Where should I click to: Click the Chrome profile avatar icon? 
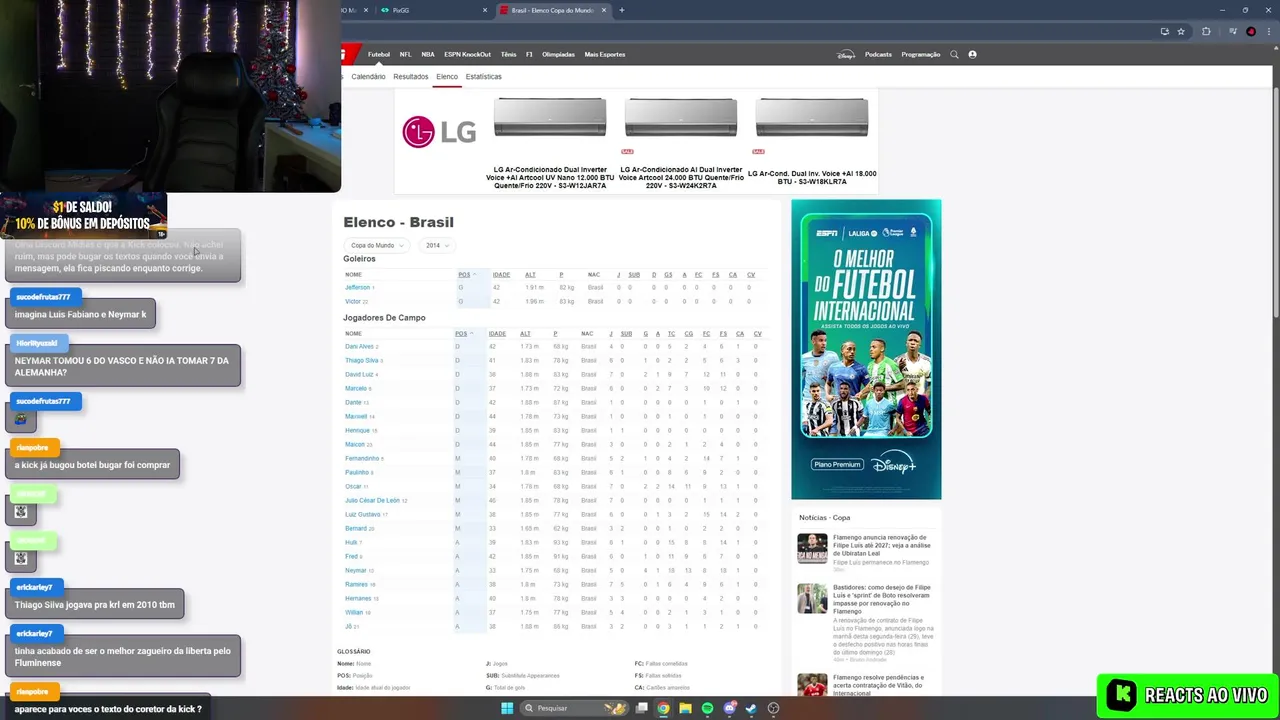click(x=1251, y=31)
